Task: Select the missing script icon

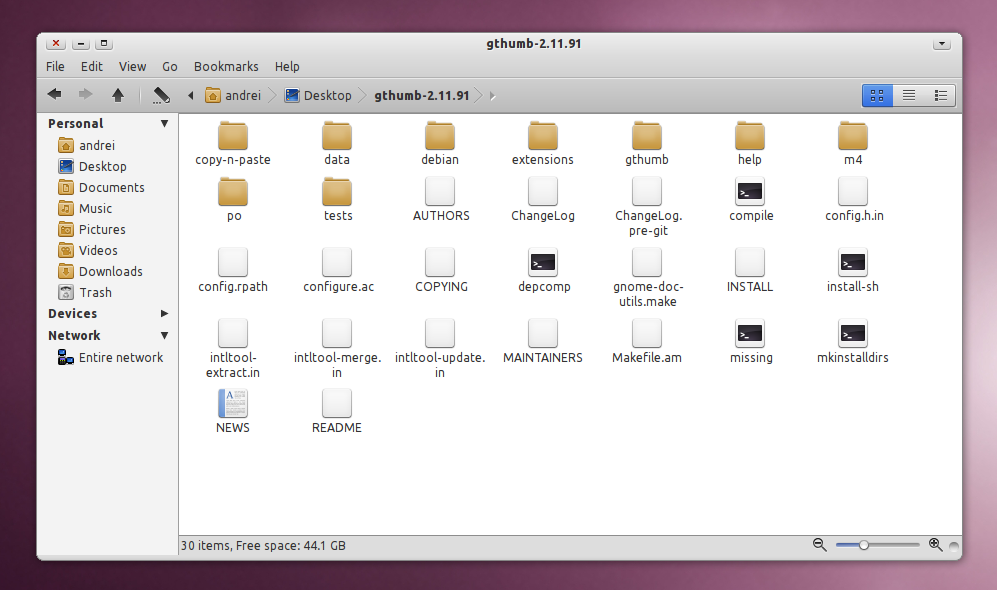Action: pos(750,333)
